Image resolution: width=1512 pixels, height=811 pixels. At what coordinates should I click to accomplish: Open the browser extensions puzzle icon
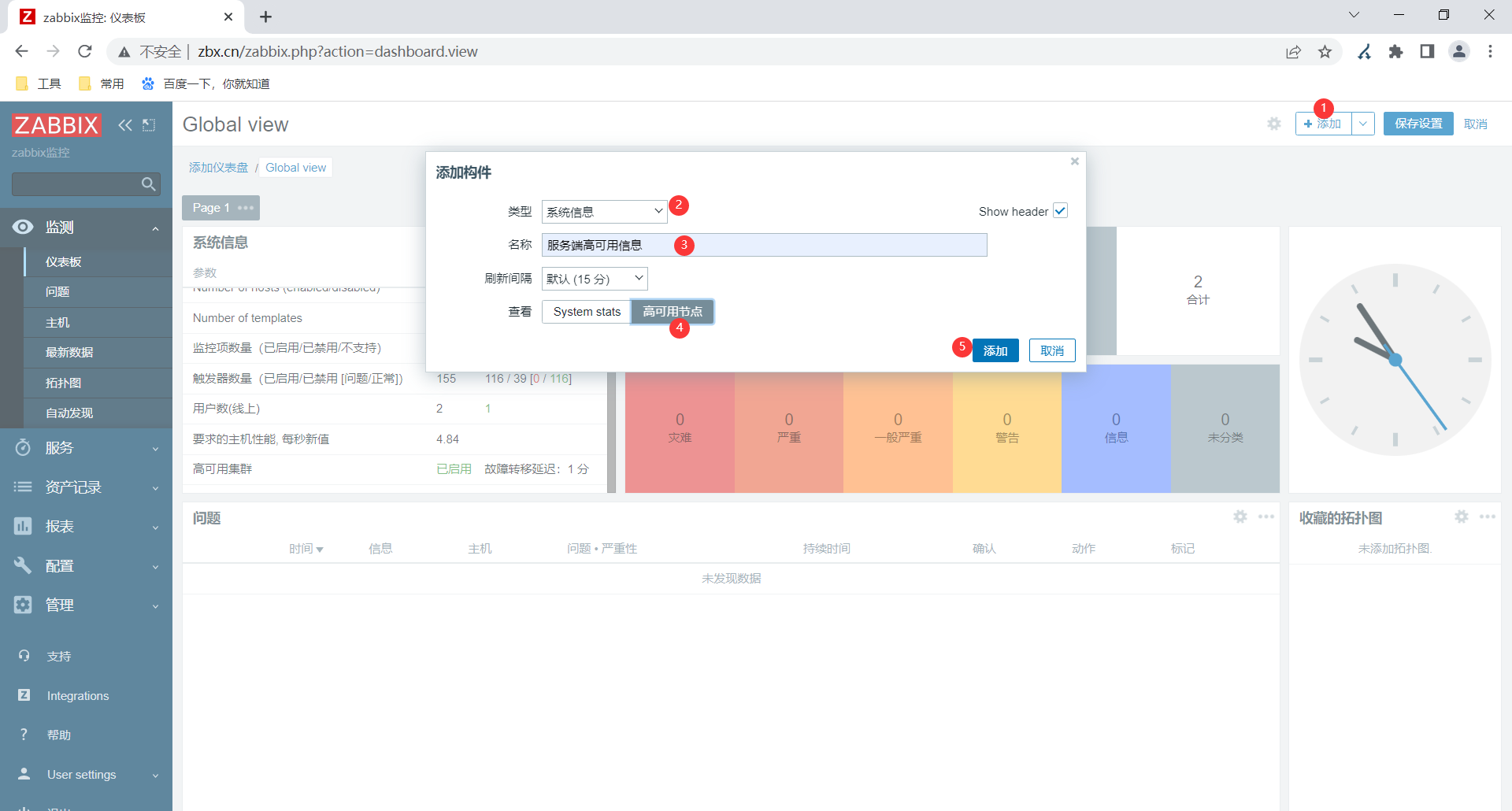pos(1395,52)
